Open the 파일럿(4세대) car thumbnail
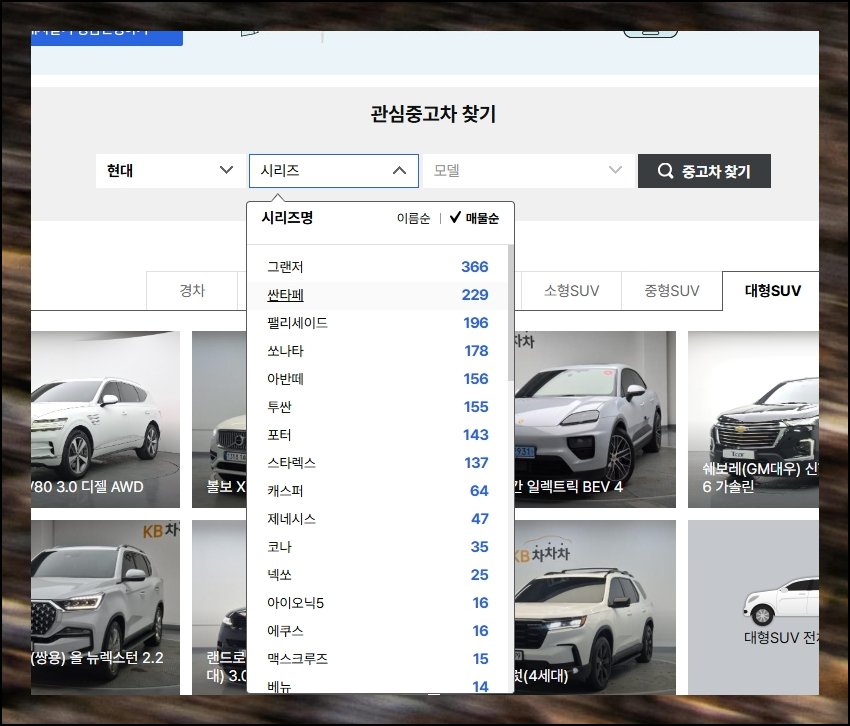This screenshot has width=850, height=726. tap(595, 607)
